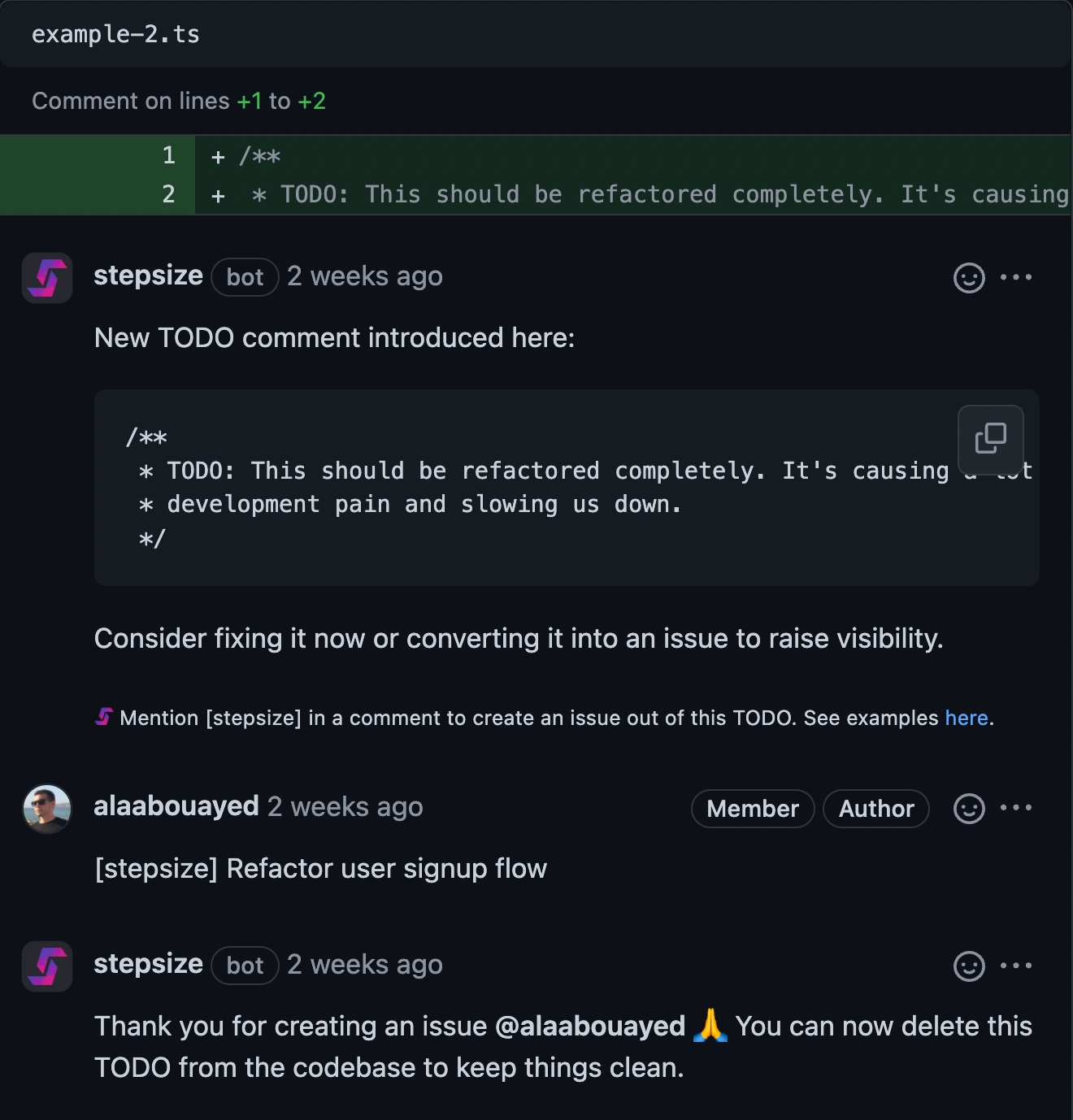Viewport: 1073px width, 1120px height.
Task: Open alaabouayed's profile picture
Action: [x=47, y=809]
